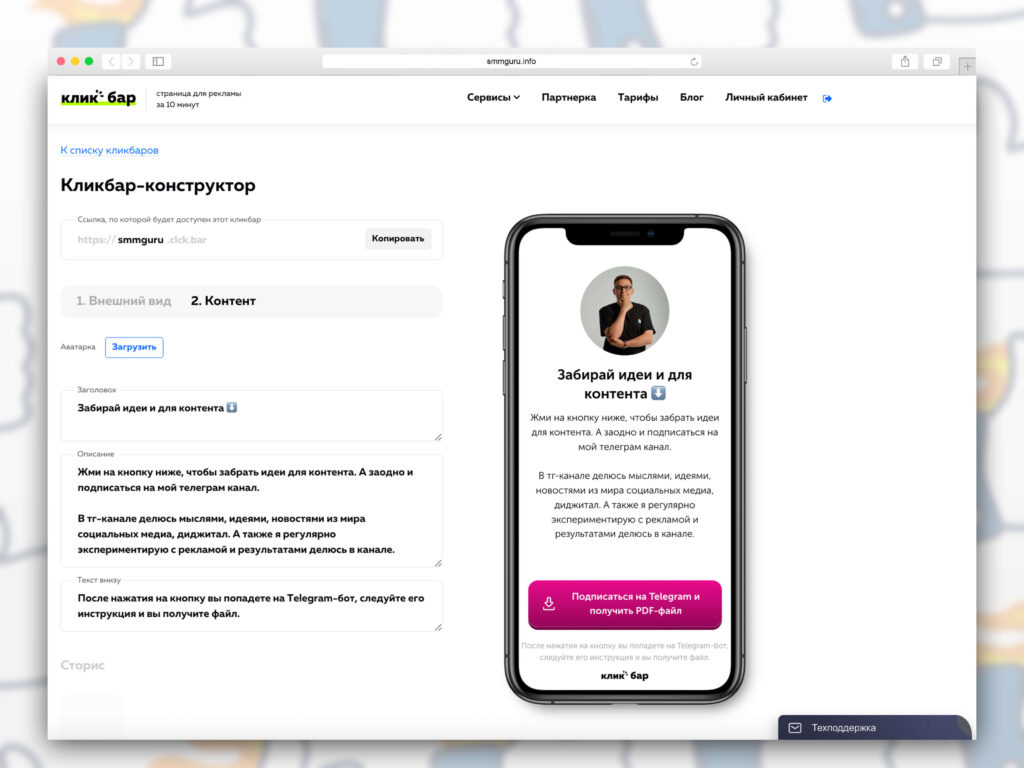Toggle the Safari sidebar icon
Viewport: 1024px width, 768px height.
158,61
